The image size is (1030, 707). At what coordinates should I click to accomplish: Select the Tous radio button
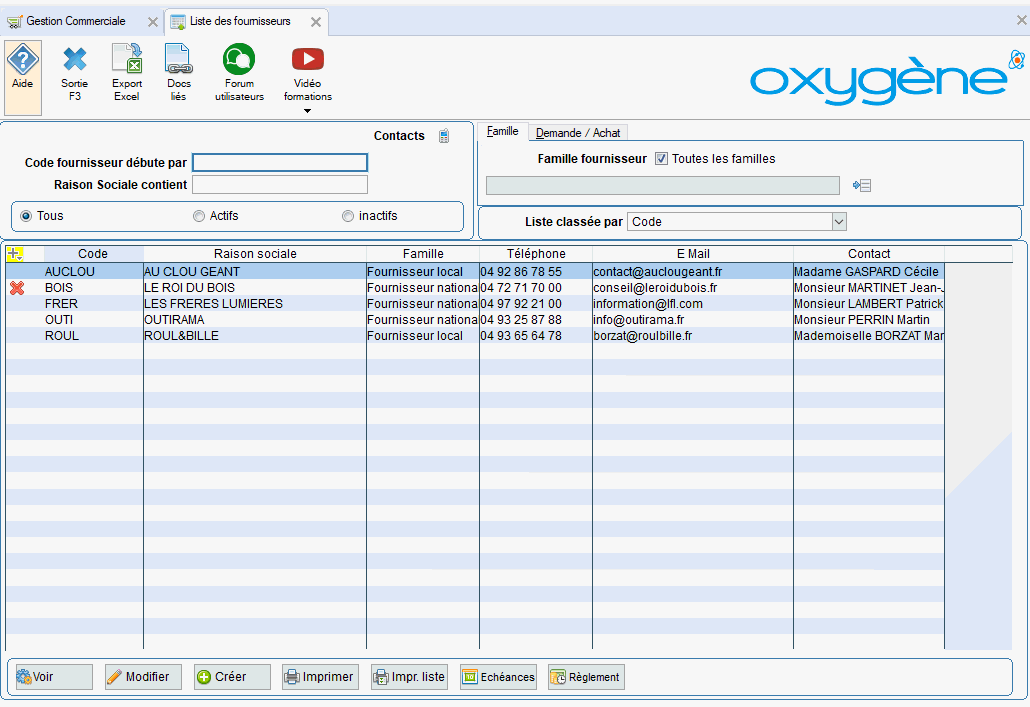(x=26, y=216)
